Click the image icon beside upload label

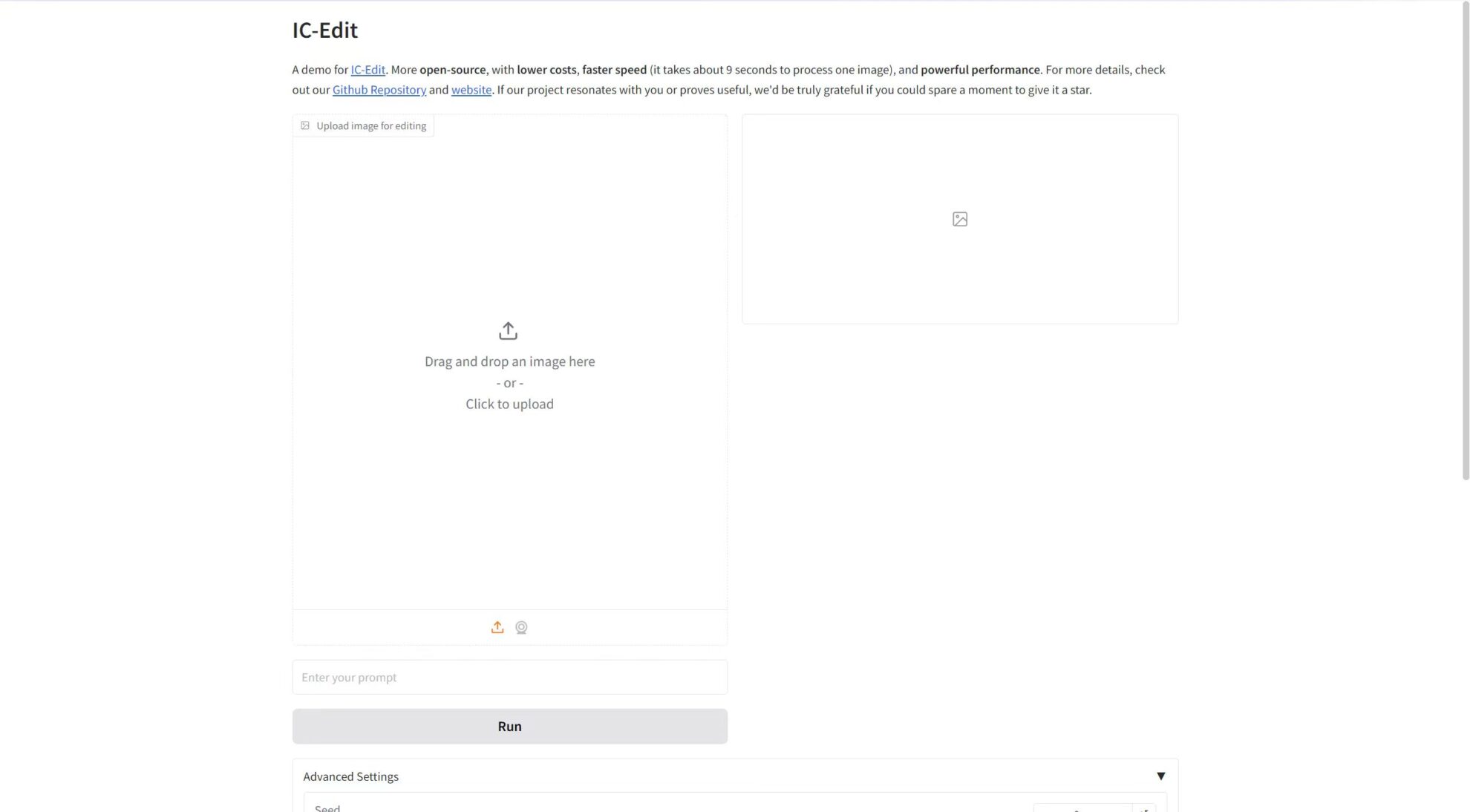[x=305, y=125]
